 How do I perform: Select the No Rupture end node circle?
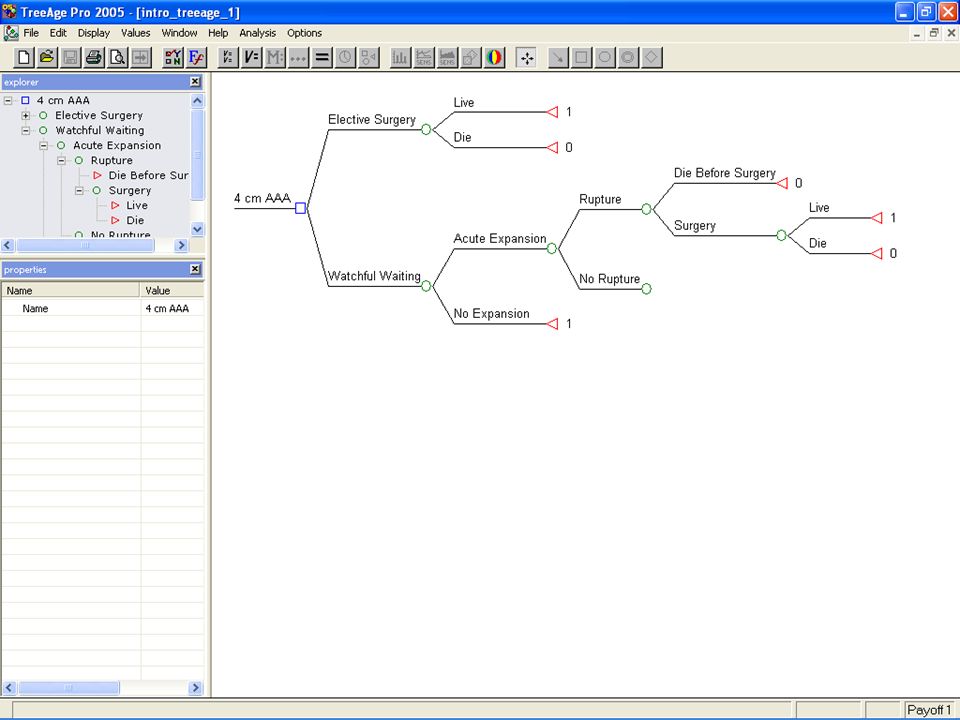tap(647, 288)
